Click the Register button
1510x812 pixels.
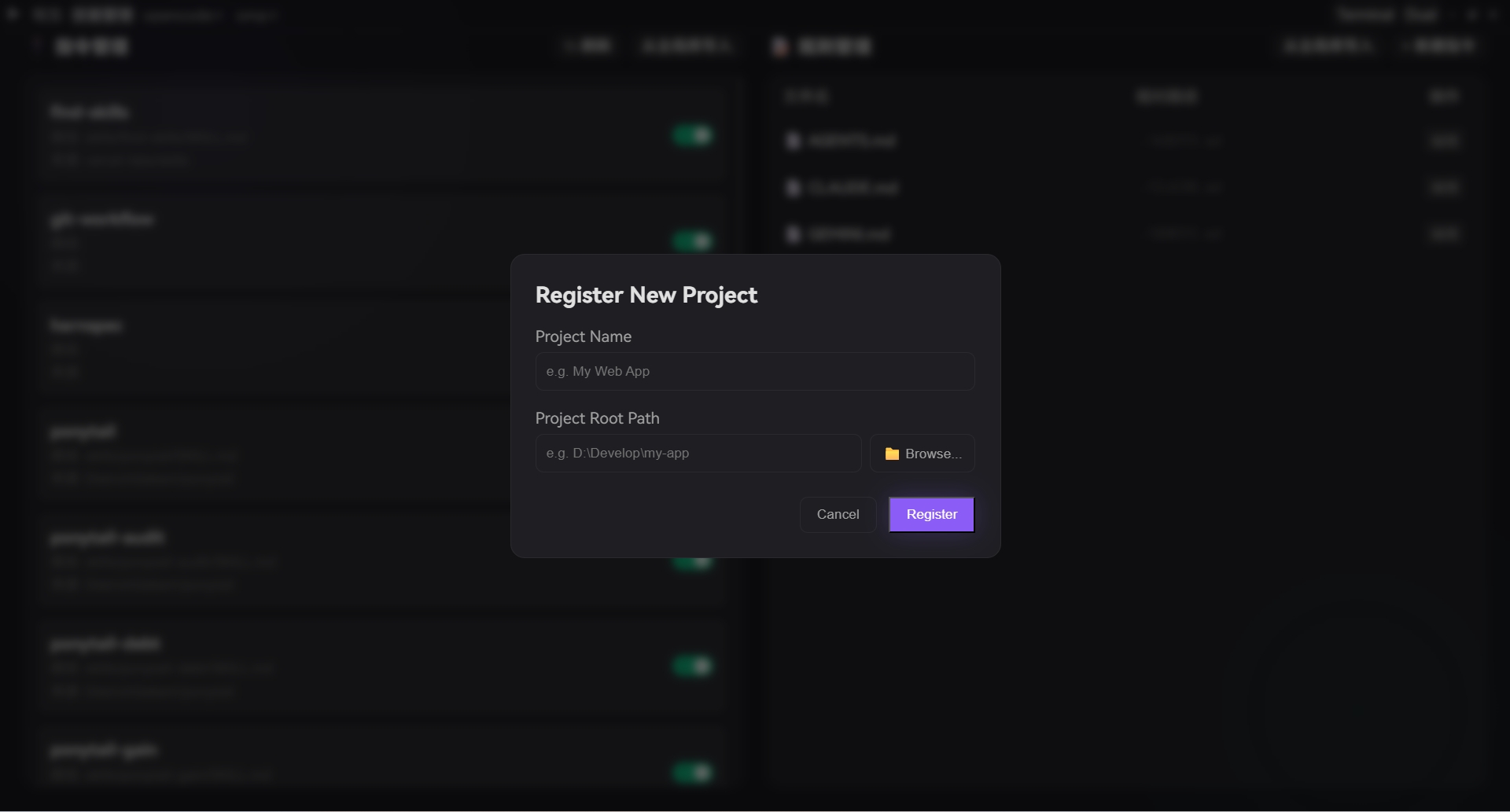pyautogui.click(x=932, y=514)
